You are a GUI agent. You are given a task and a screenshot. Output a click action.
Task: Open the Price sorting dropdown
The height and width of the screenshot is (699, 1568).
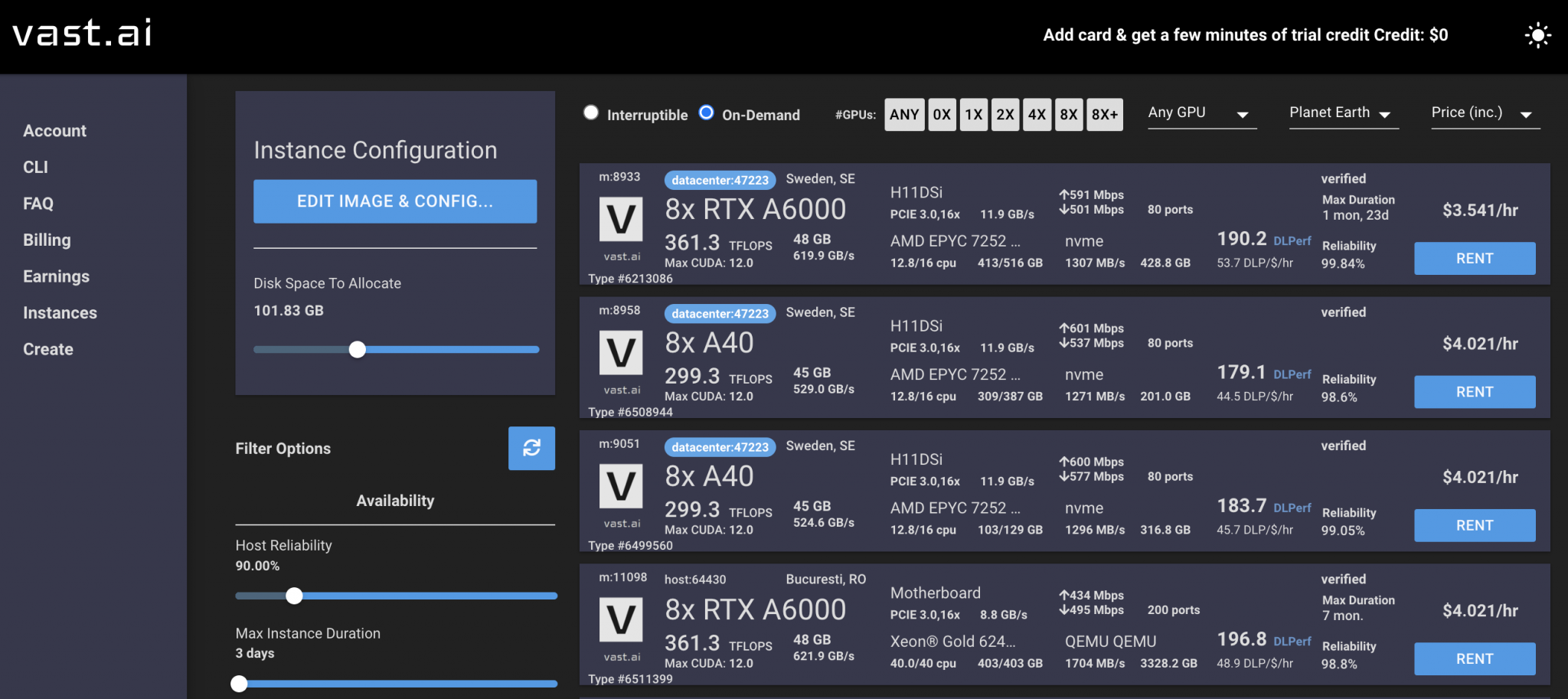tap(1484, 113)
